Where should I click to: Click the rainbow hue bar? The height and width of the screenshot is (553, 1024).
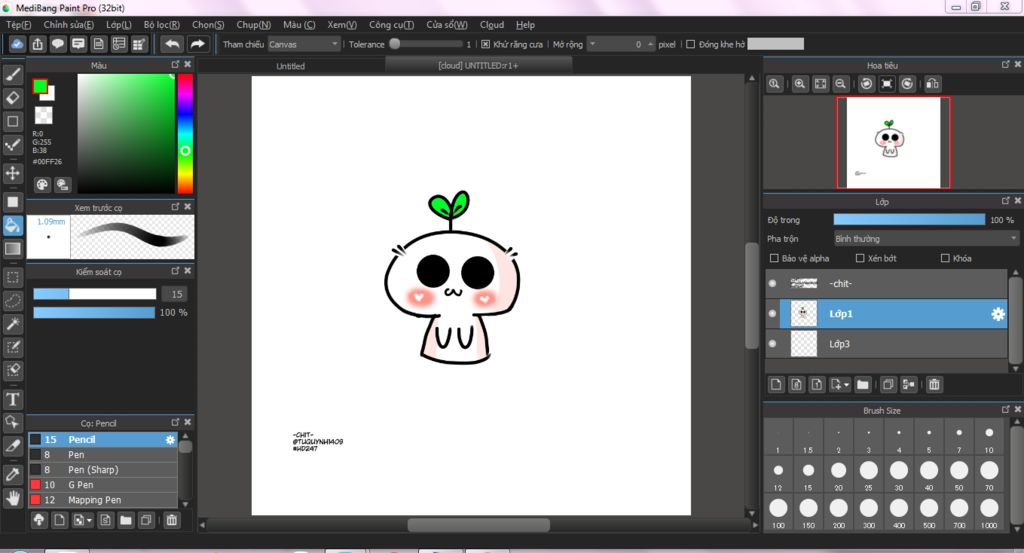[185, 133]
